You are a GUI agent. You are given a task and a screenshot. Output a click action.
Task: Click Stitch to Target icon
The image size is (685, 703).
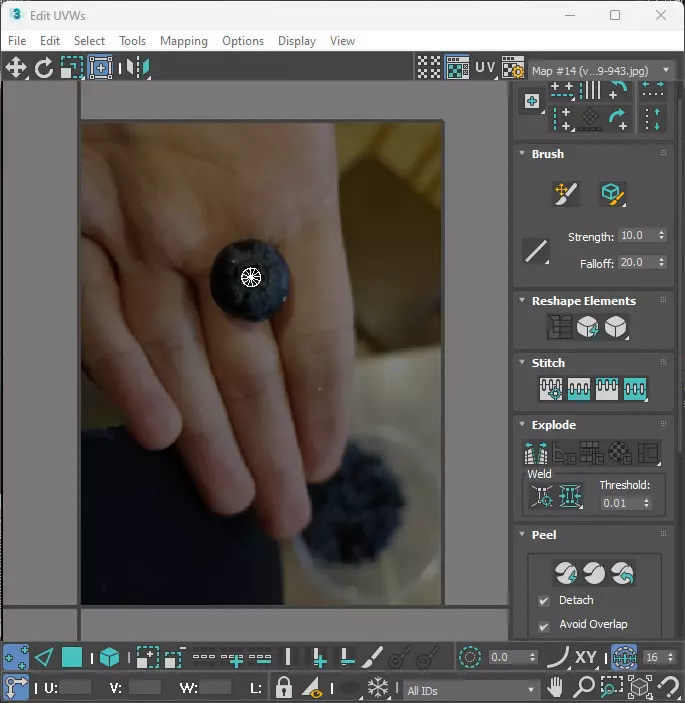tap(551, 389)
